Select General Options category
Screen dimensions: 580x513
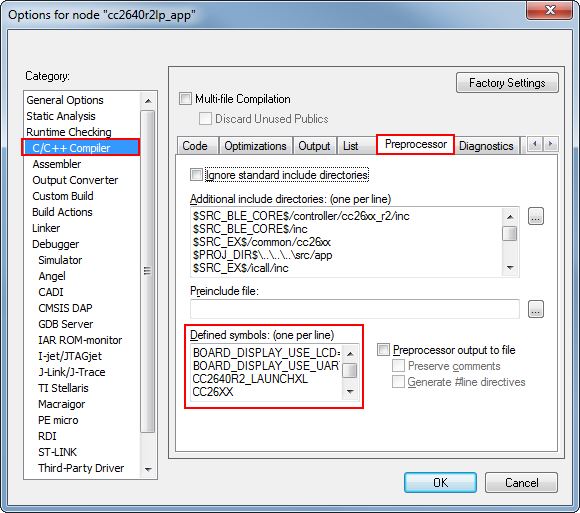pos(65,100)
